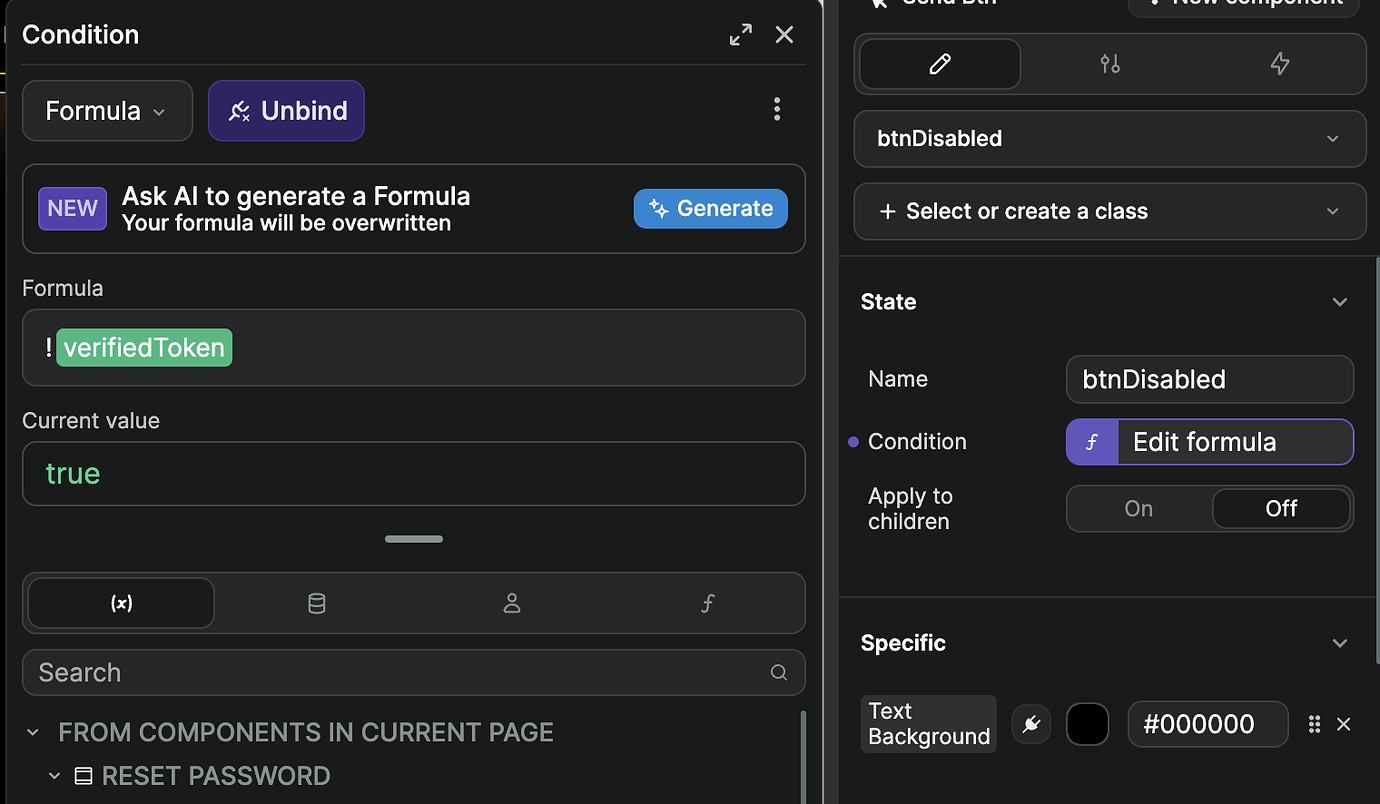Switch to the styles pencil tab

point(938,63)
